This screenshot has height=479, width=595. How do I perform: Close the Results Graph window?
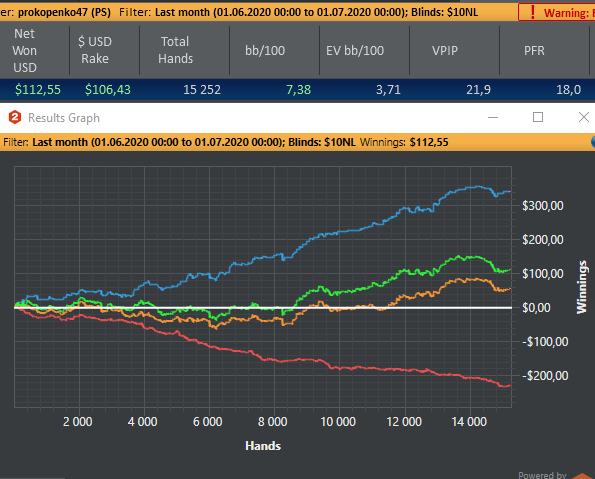pyautogui.click(x=584, y=117)
